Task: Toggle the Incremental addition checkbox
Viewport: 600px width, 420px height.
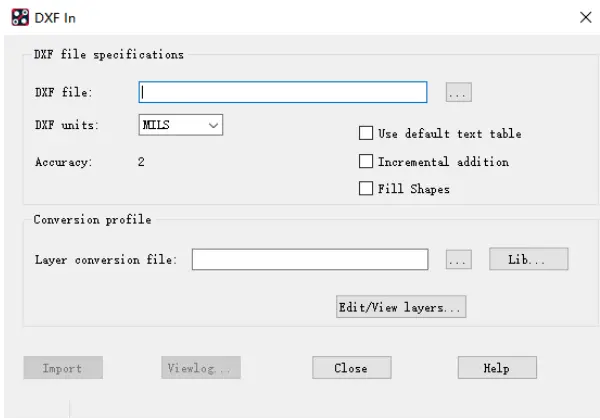Action: point(366,161)
